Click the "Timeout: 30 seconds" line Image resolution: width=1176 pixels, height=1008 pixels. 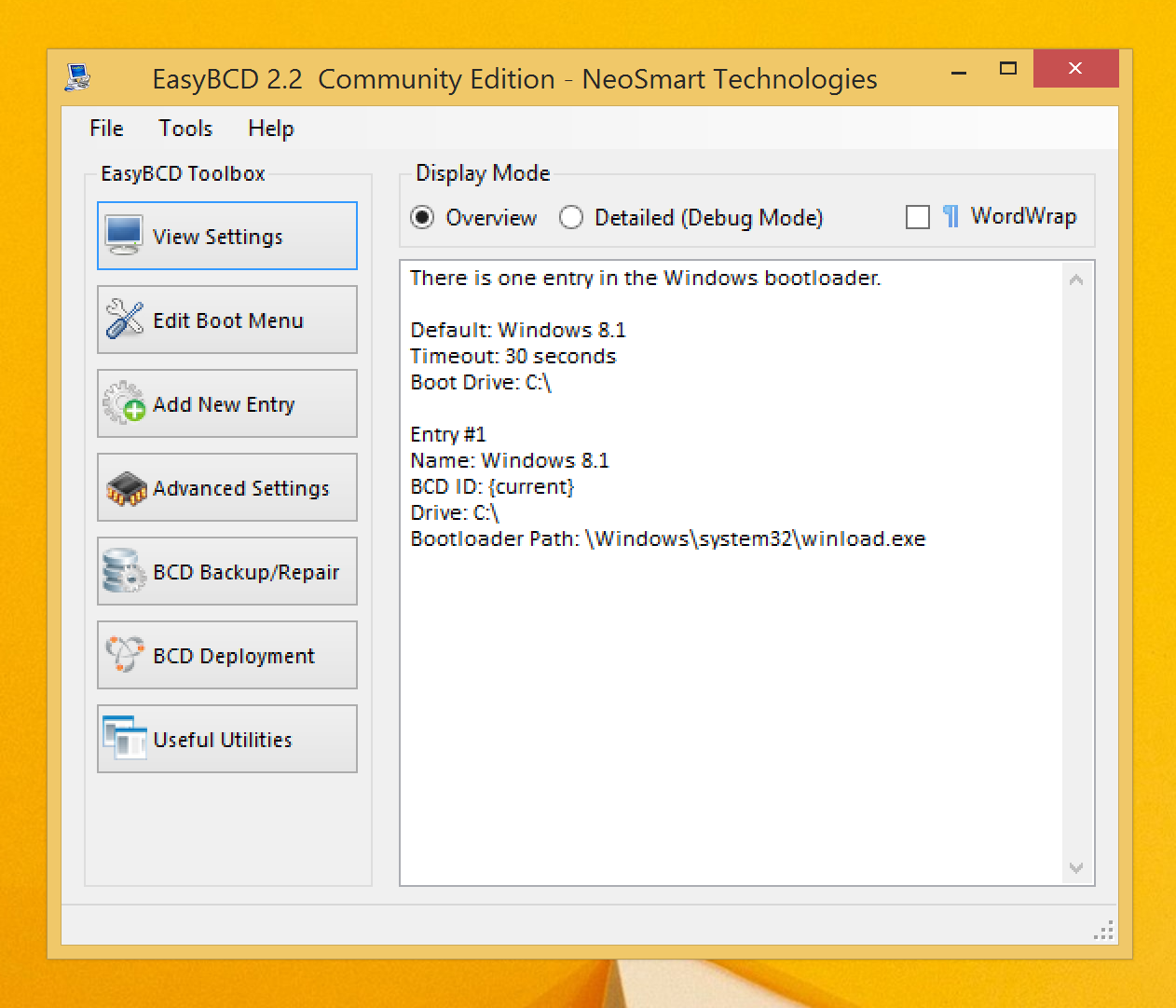coord(513,356)
